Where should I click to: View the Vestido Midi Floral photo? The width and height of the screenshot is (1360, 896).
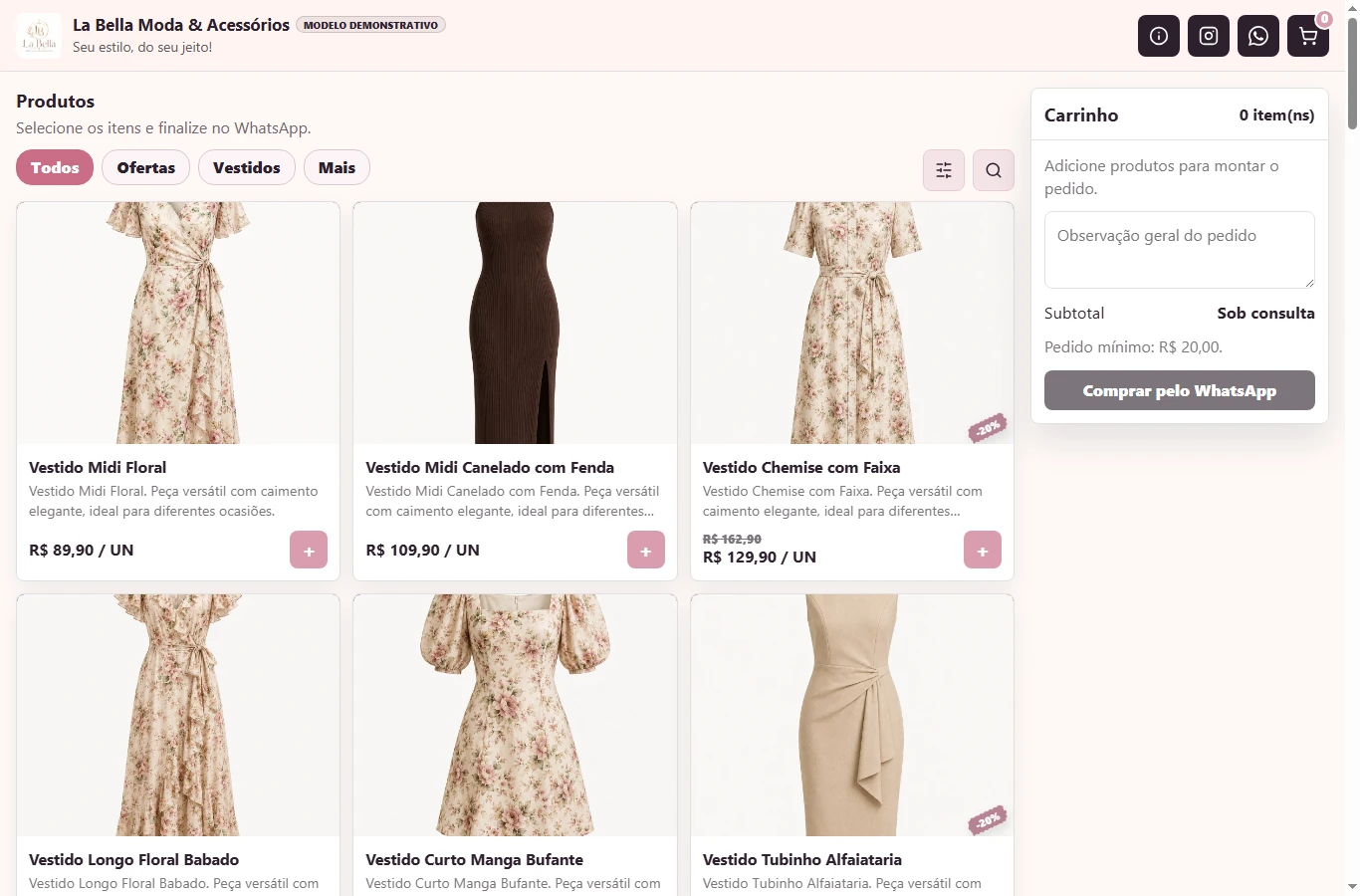(178, 323)
